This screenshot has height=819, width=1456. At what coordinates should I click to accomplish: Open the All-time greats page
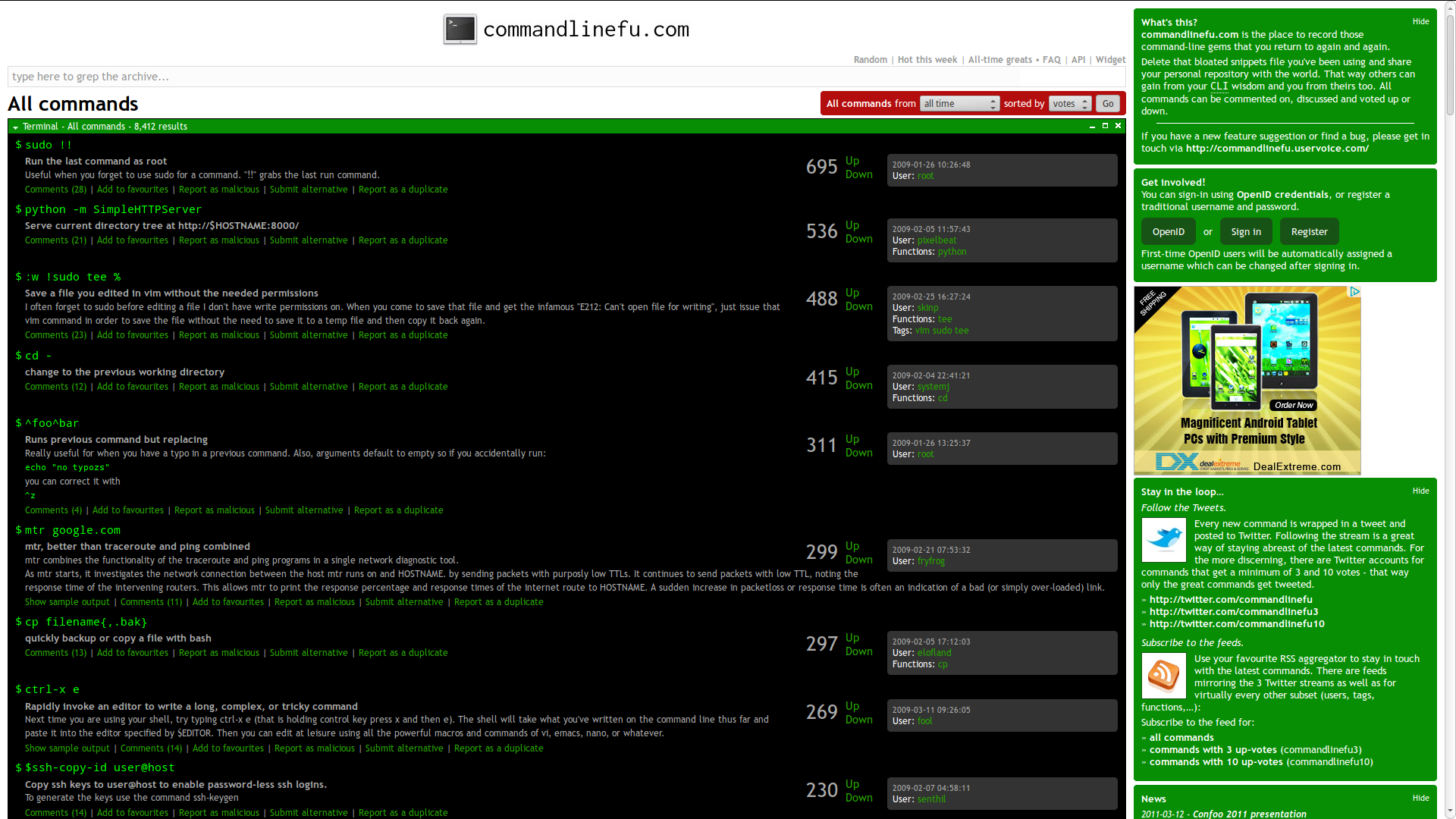[999, 60]
